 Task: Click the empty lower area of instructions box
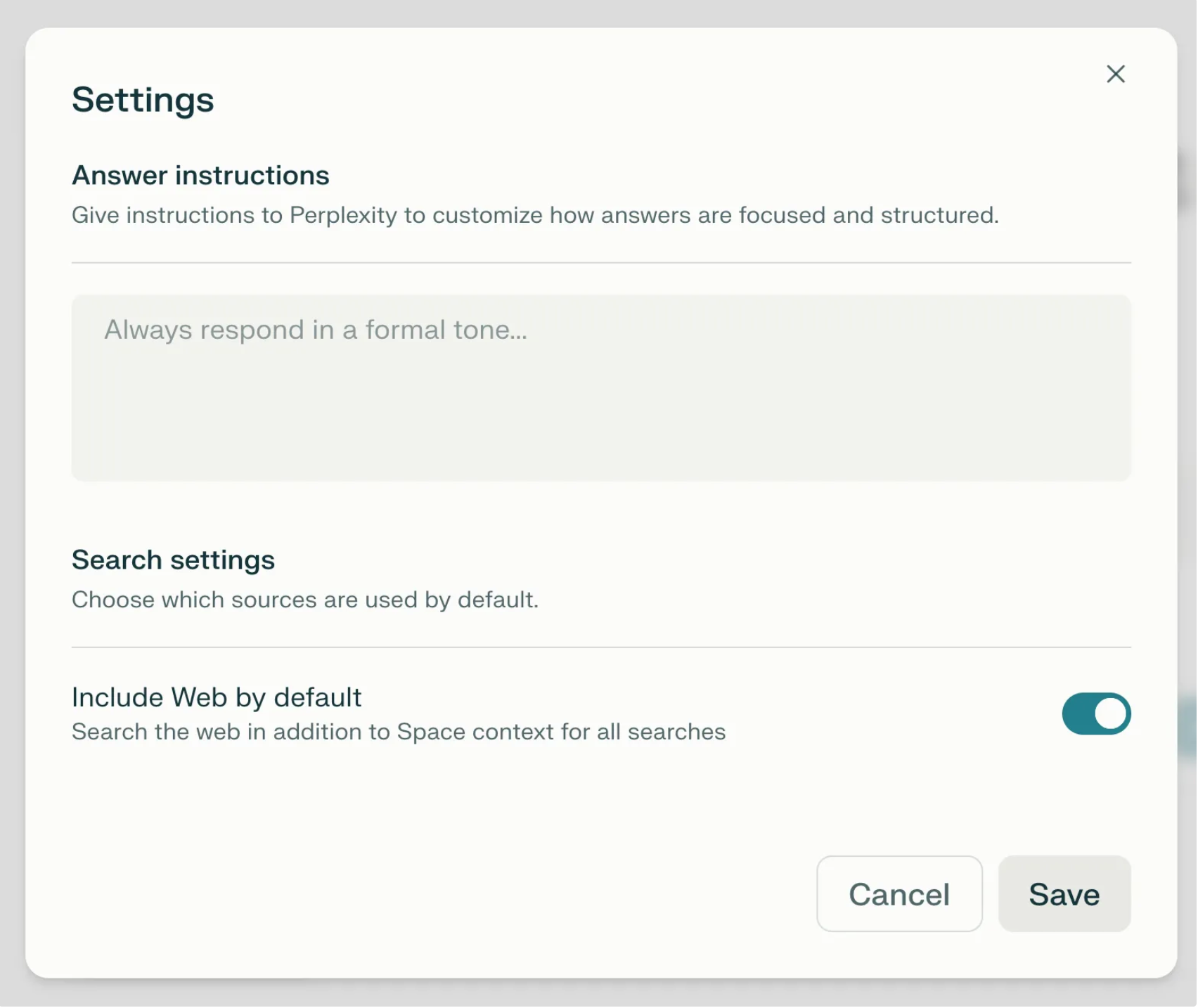tap(601, 436)
